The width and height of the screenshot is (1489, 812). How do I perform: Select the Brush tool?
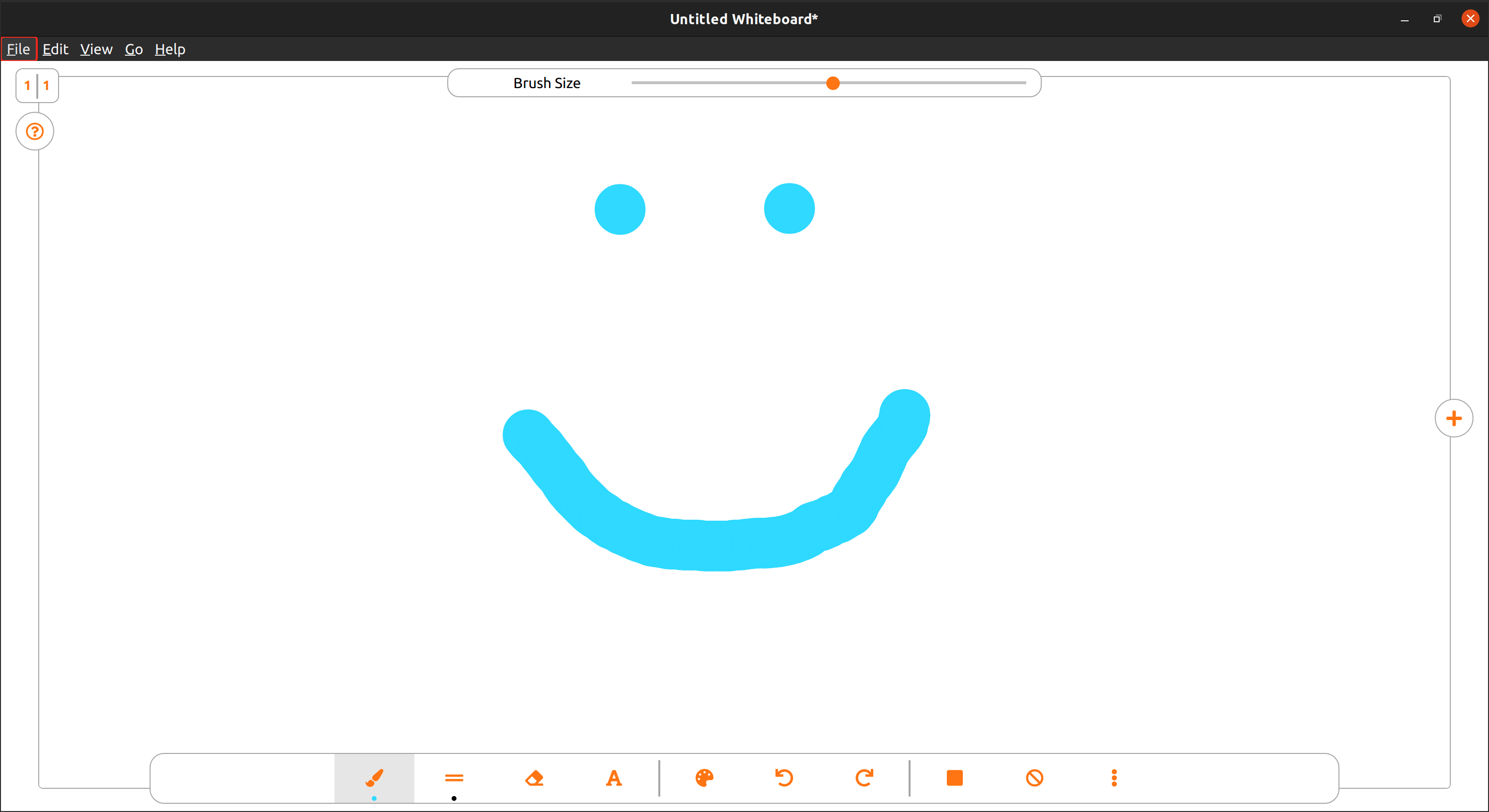(374, 777)
